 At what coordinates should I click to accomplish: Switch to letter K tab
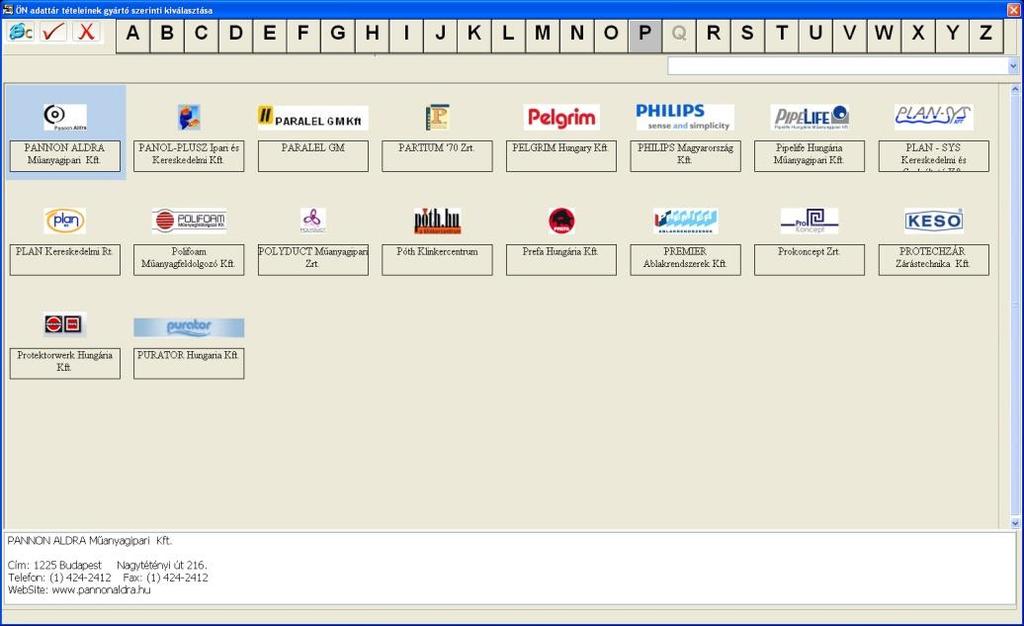tap(475, 33)
